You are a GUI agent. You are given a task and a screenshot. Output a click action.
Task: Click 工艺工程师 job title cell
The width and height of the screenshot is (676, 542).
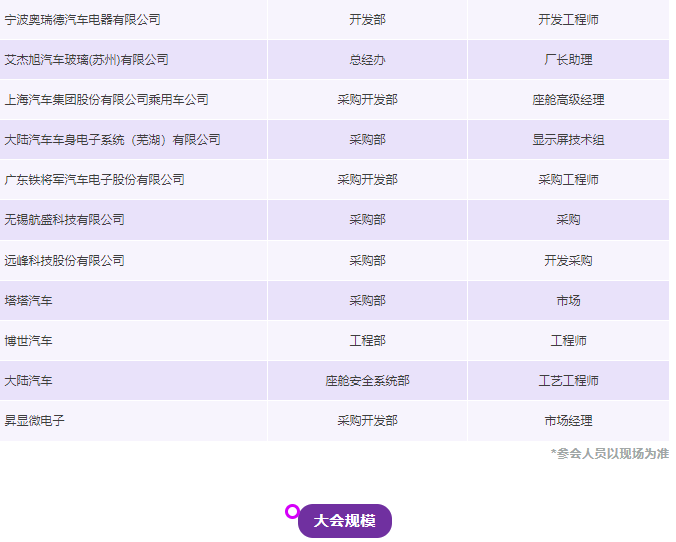coord(568,381)
